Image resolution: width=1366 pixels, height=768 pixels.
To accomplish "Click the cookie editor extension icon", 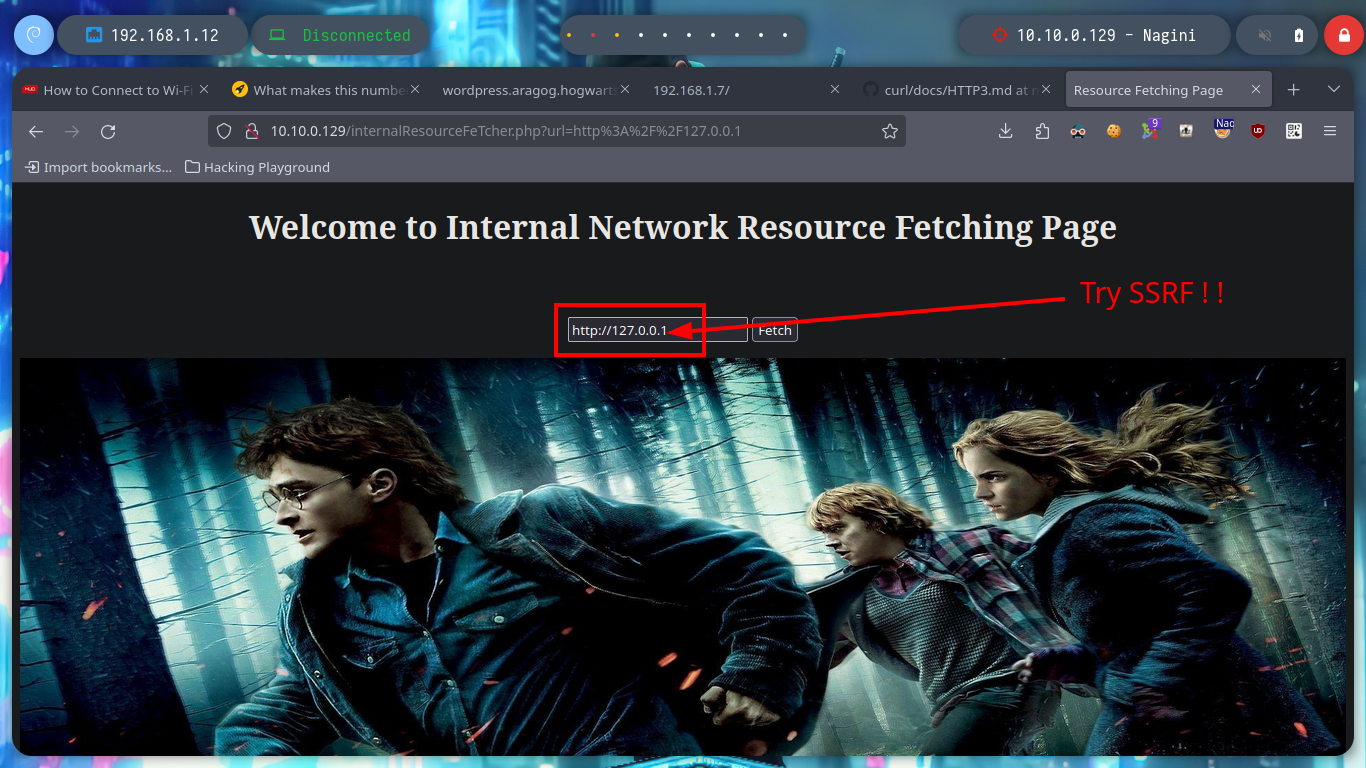I will tap(1114, 131).
